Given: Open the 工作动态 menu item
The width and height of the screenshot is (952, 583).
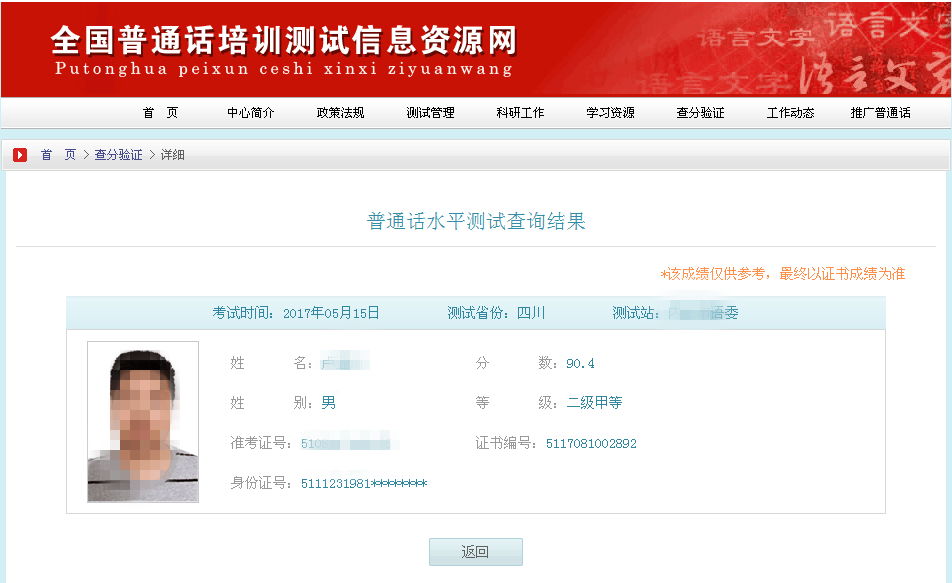Looking at the screenshot, I should point(790,113).
